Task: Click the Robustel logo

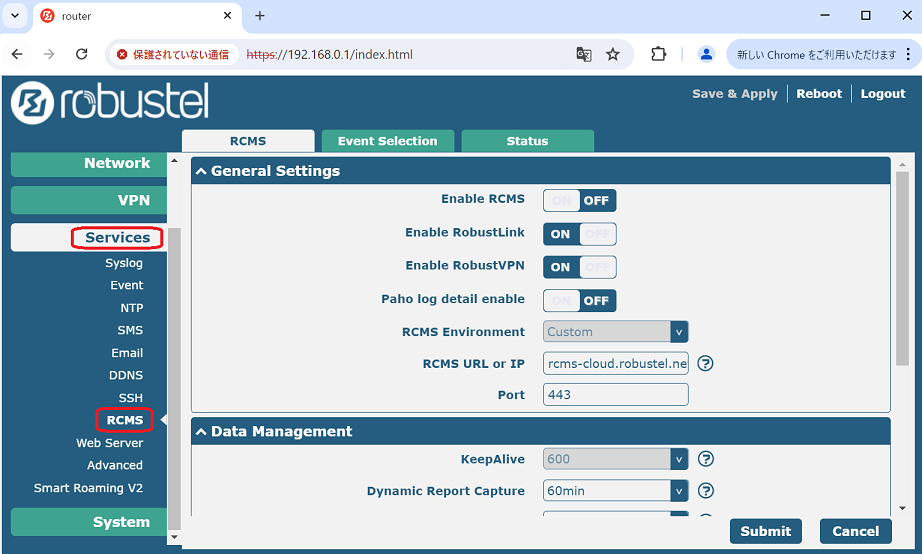Action: (x=110, y=102)
